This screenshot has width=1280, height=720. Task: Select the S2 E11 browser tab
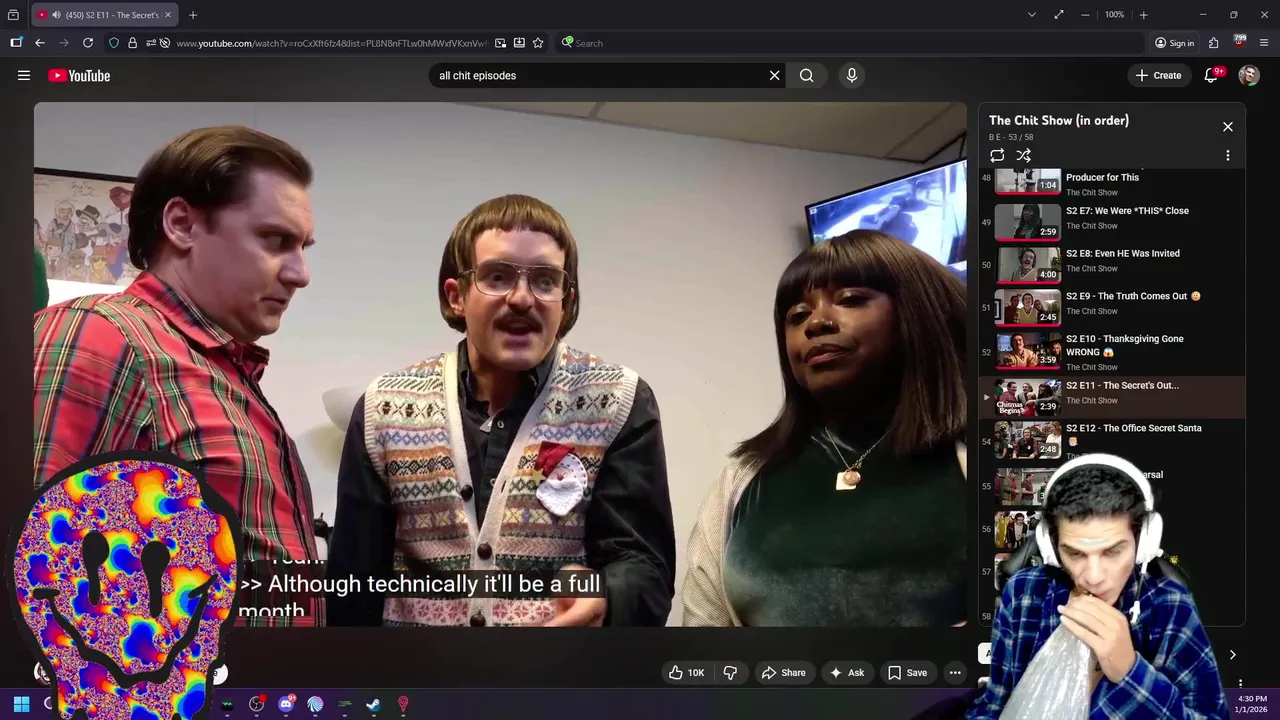104,15
